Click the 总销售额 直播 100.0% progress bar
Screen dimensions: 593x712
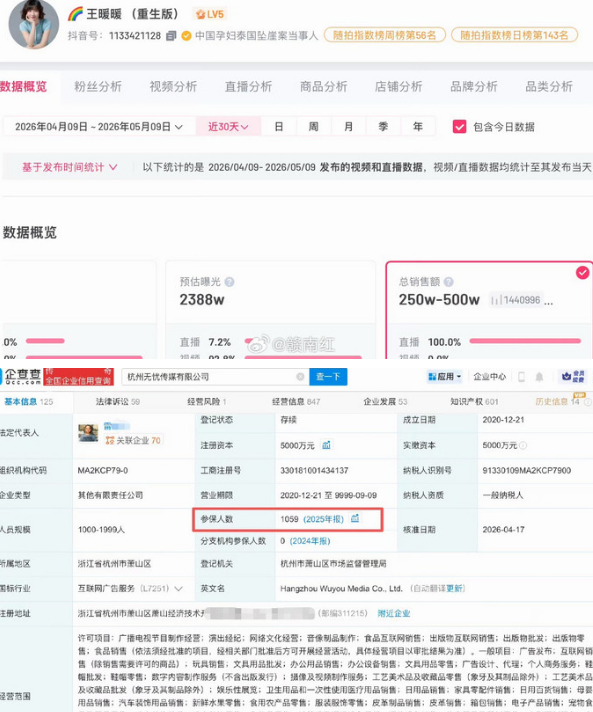525,341
